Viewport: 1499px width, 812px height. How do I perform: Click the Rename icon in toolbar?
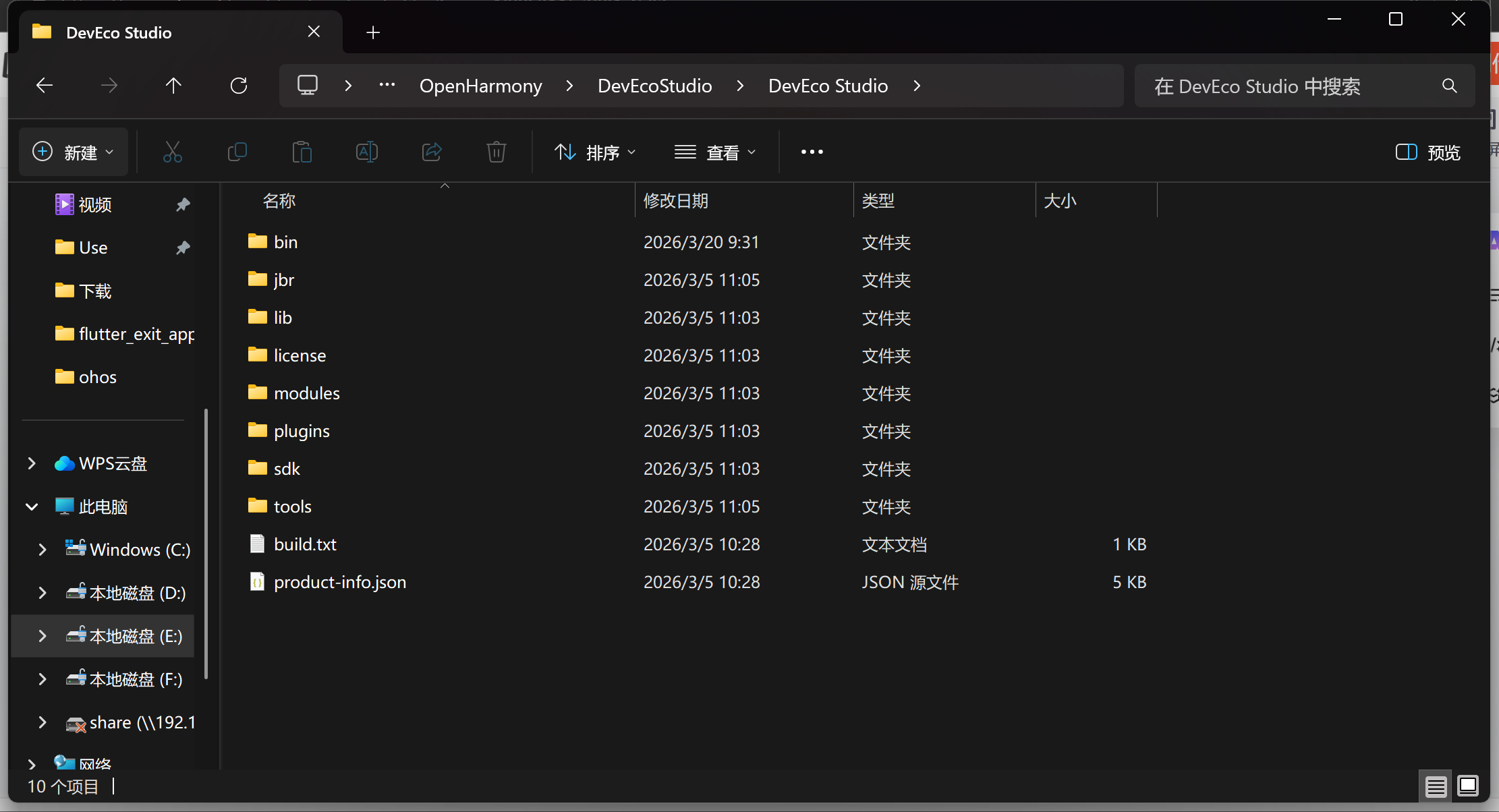[x=366, y=152]
